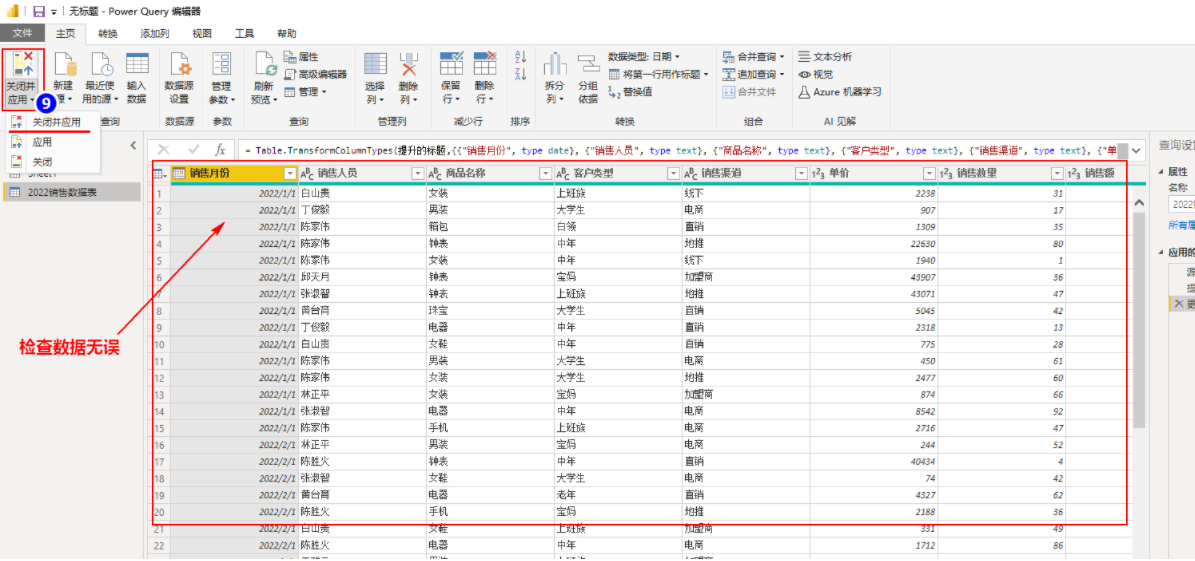Click the 拆分列 icon
Screen dimensions: 1195x561
[x=555, y=66]
